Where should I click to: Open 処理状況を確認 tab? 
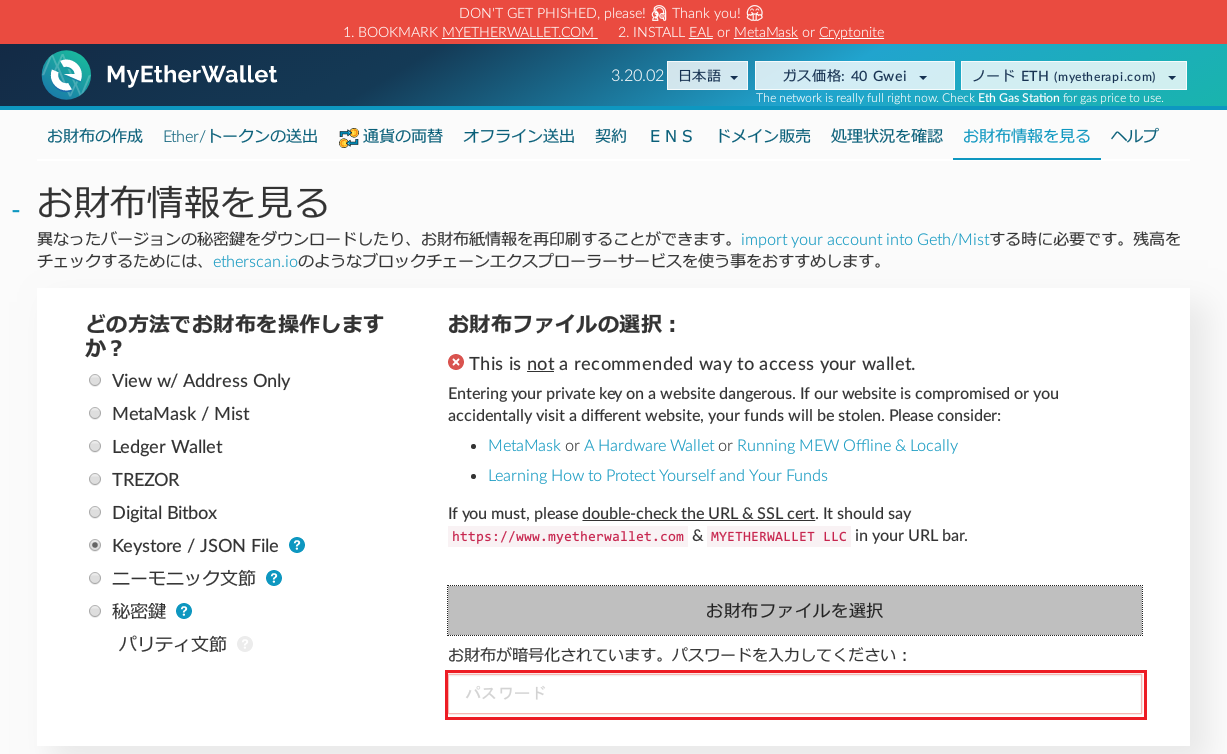(x=887, y=136)
